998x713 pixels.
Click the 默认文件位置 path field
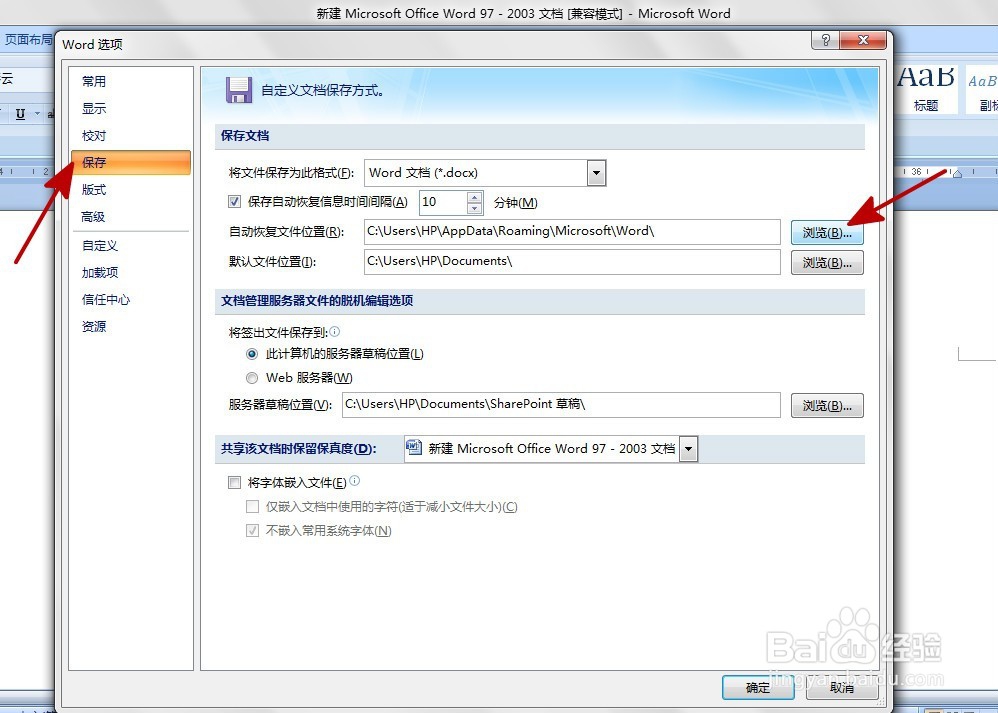[572, 262]
